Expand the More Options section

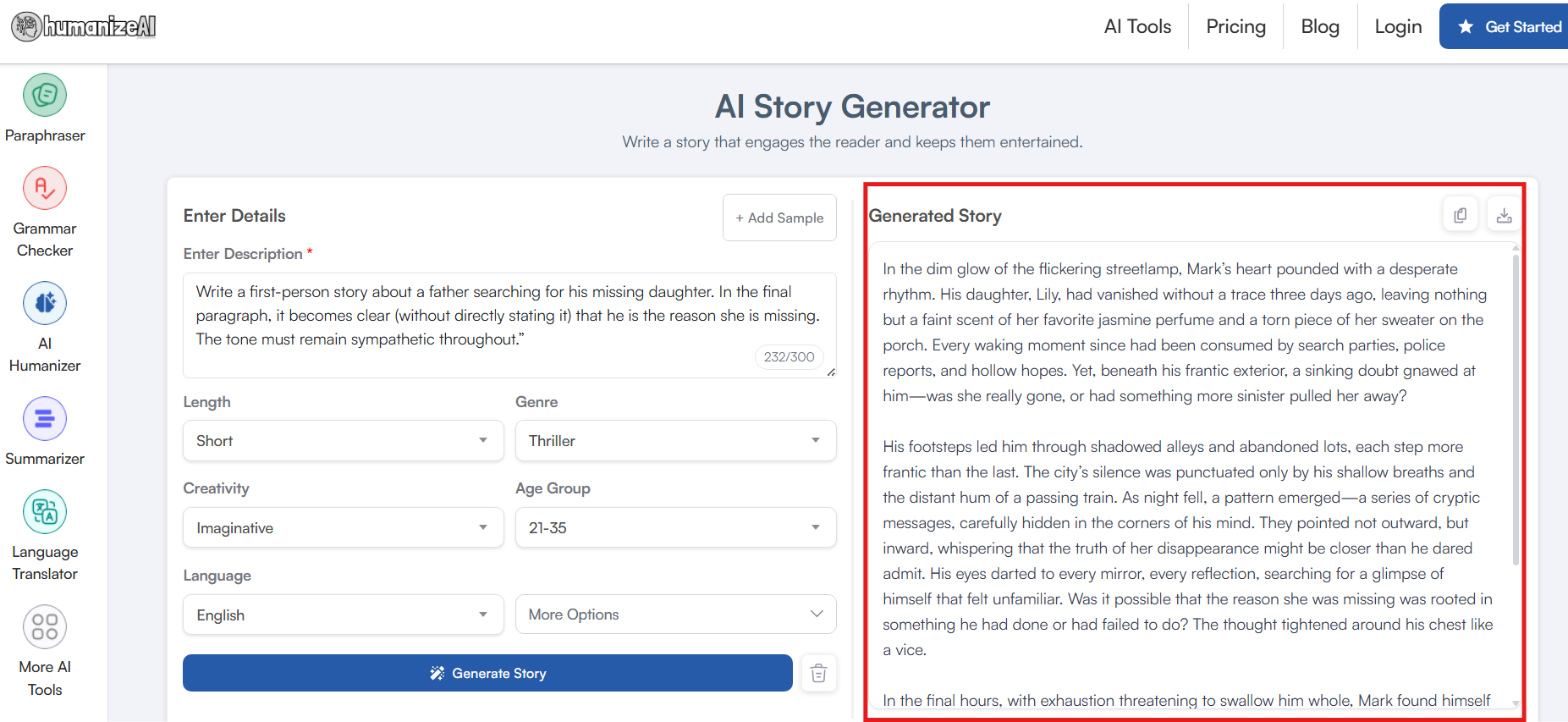[675, 615]
